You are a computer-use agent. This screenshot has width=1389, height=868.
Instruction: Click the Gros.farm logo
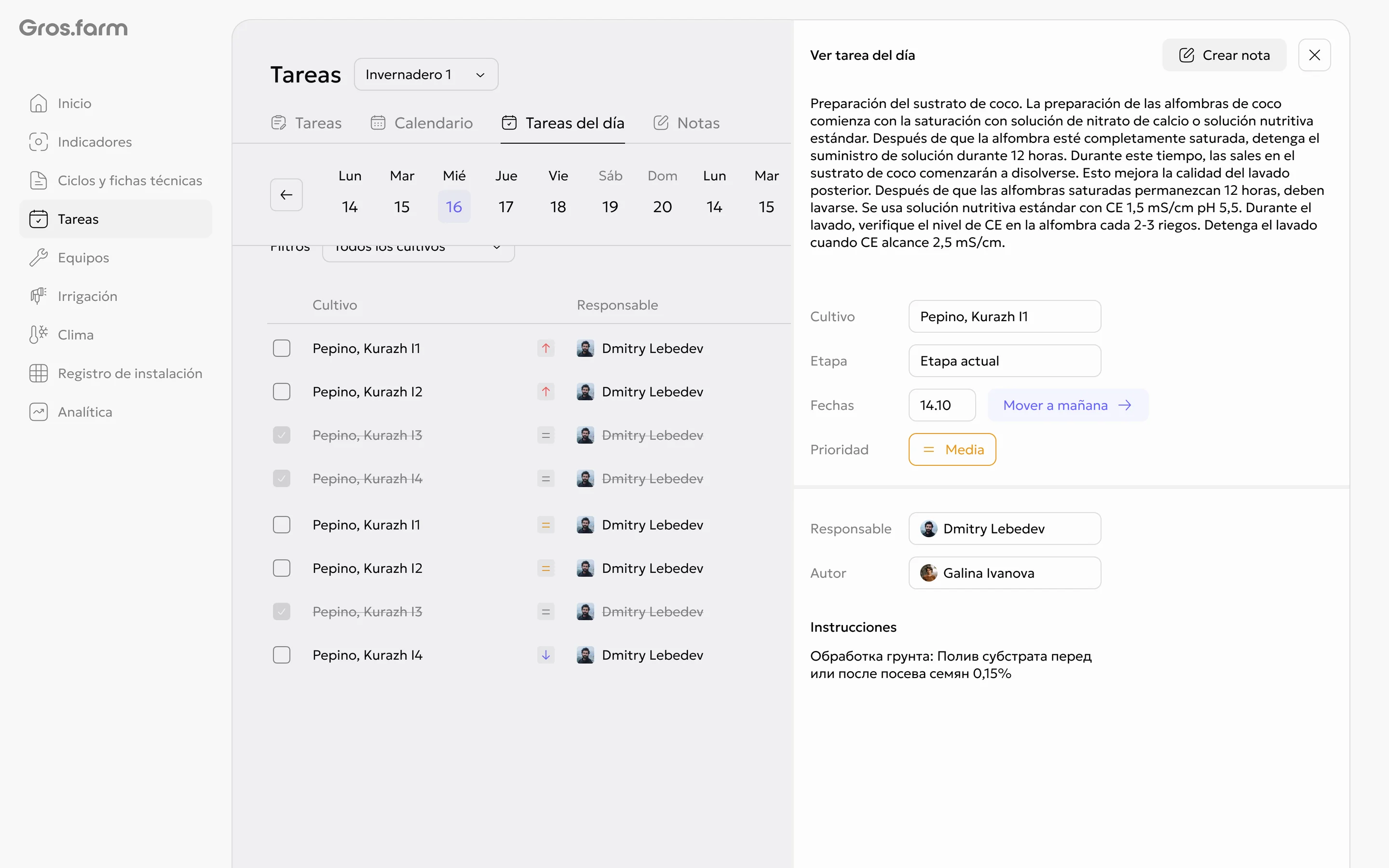coord(73,27)
